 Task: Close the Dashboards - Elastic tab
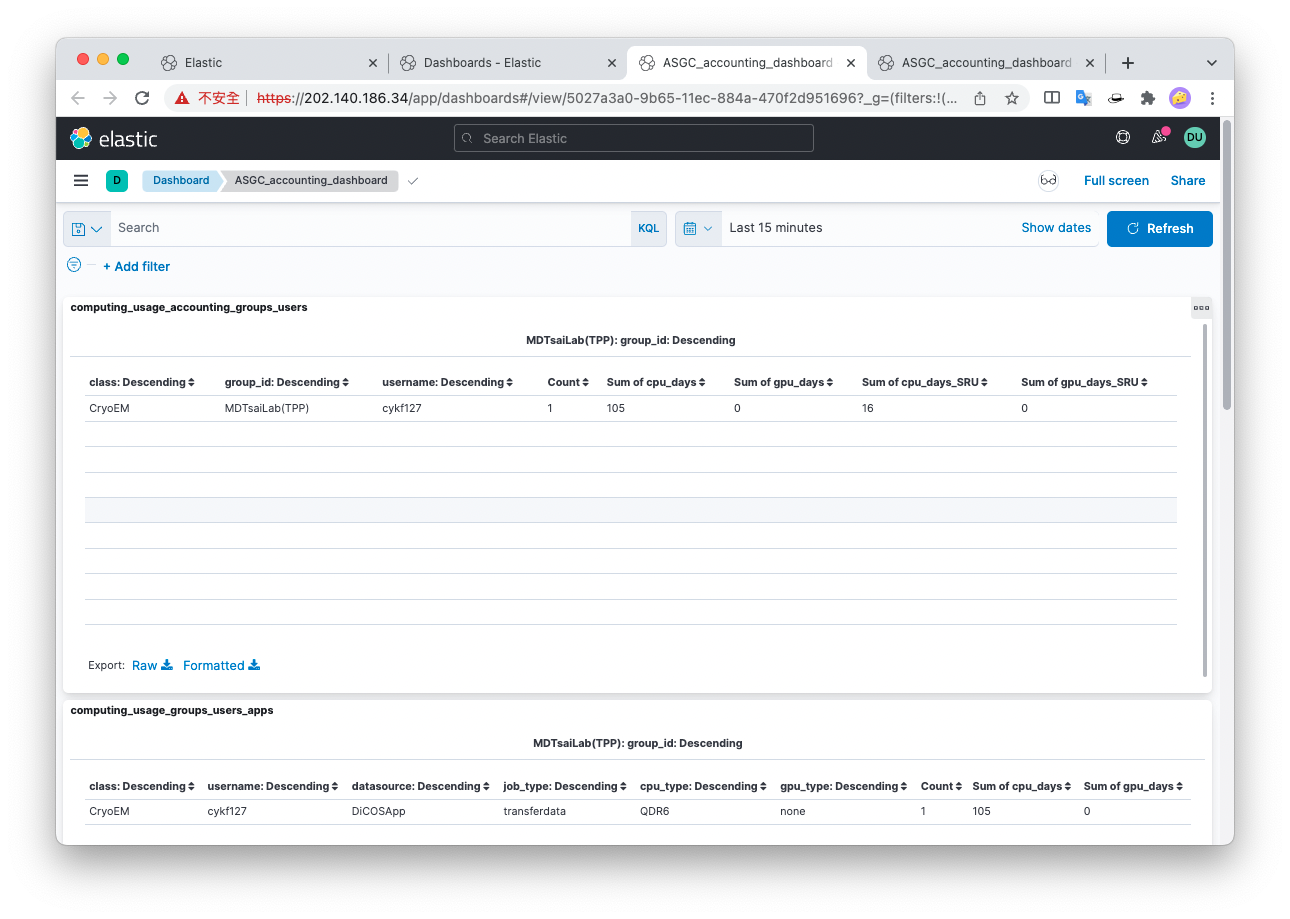[612, 62]
